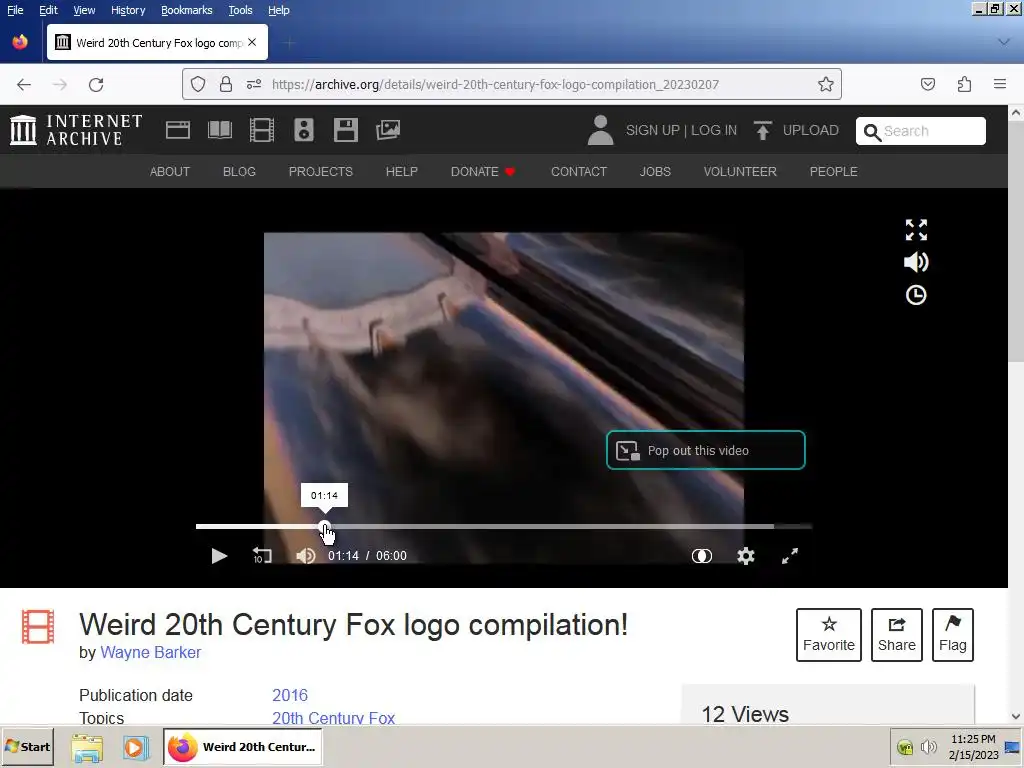Image resolution: width=1024 pixels, height=768 pixels.
Task: Open the Firefox extensions puzzle icon
Action: (x=965, y=84)
